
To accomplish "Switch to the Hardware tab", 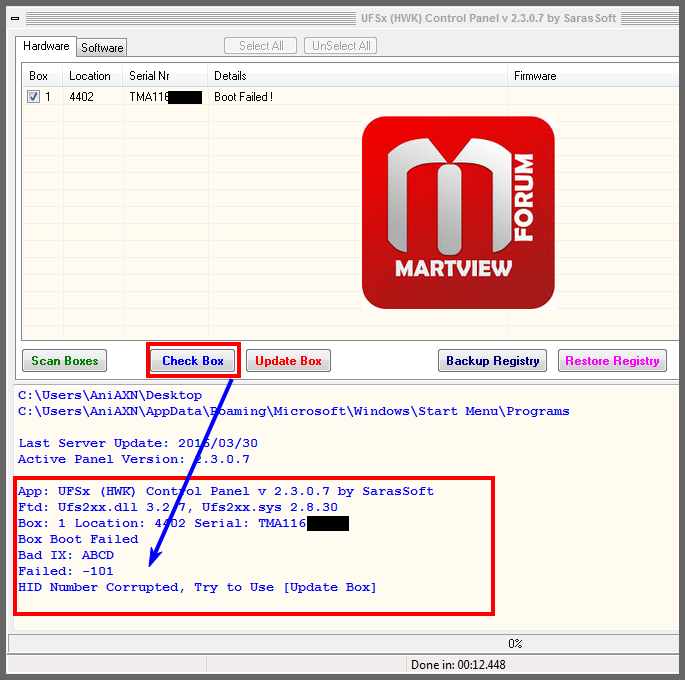I will 46,46.
